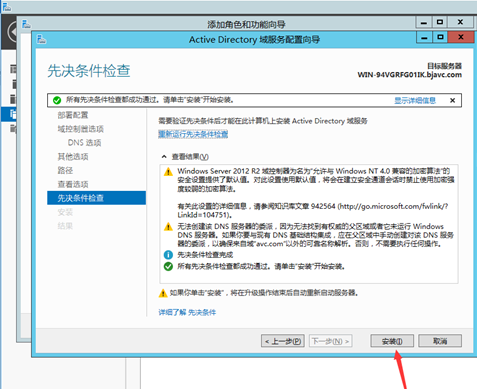Open the 详细了解 先决条件 link
This screenshot has width=477, height=389.
point(187,312)
